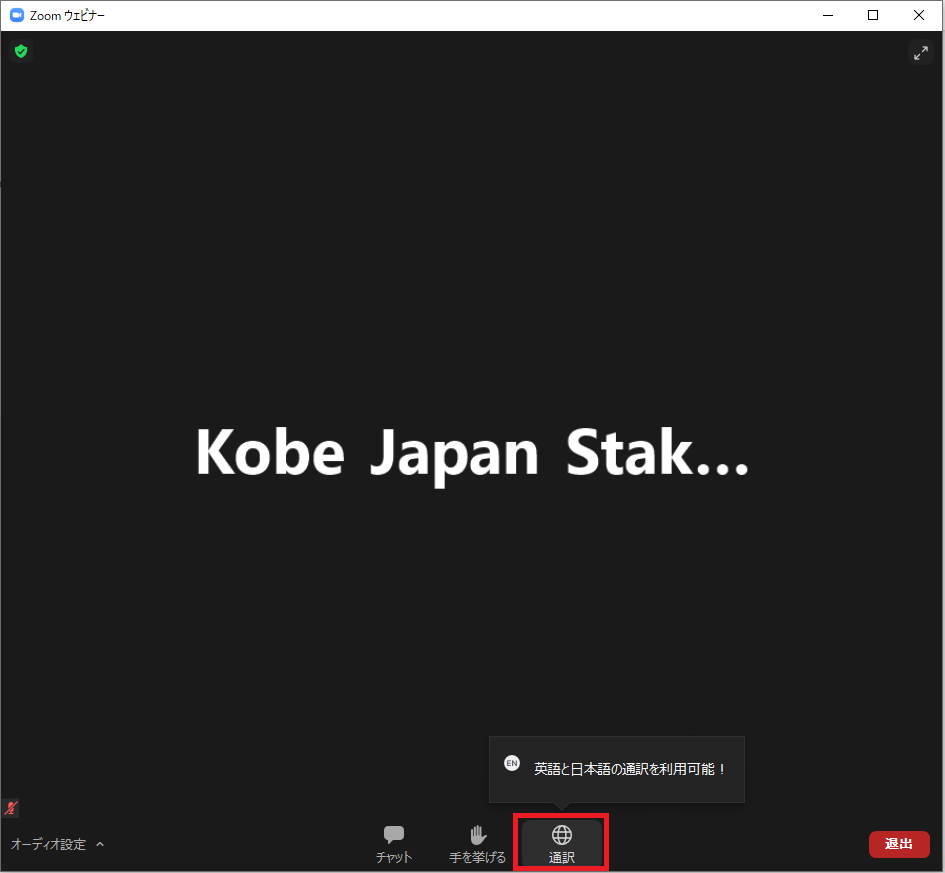Click the Zoom ウェビナー window title text
The height and width of the screenshot is (873, 945).
[x=67, y=16]
